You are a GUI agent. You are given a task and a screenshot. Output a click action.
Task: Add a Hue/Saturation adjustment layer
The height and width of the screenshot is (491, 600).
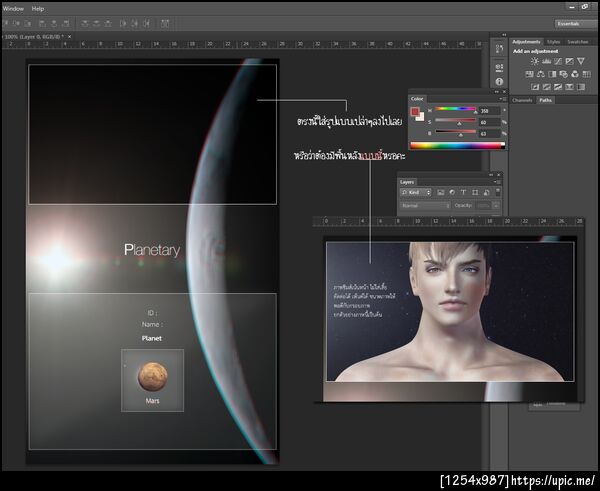529,74
